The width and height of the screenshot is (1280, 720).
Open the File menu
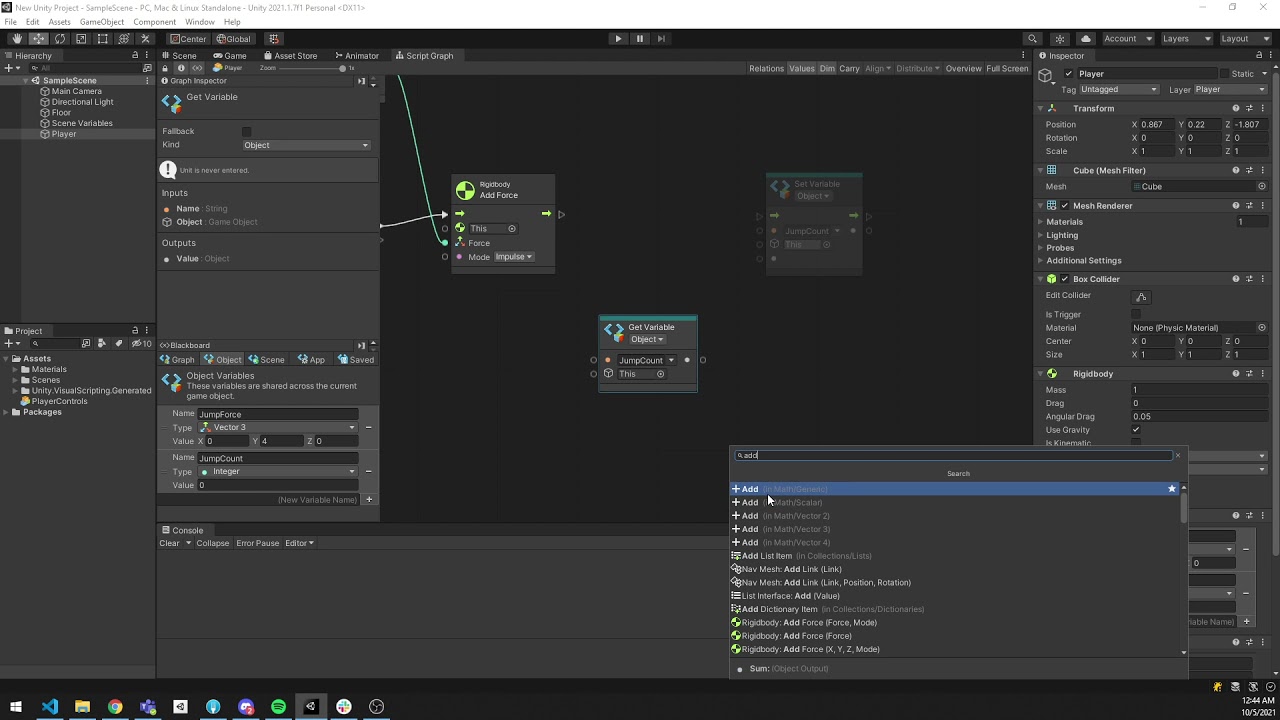click(x=10, y=22)
